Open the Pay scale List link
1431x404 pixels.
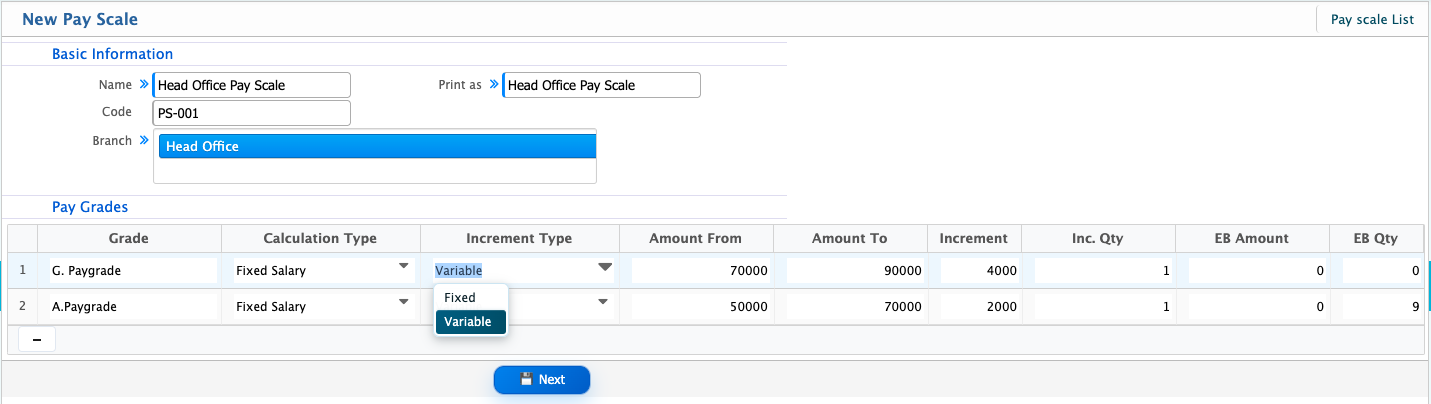pos(1372,19)
